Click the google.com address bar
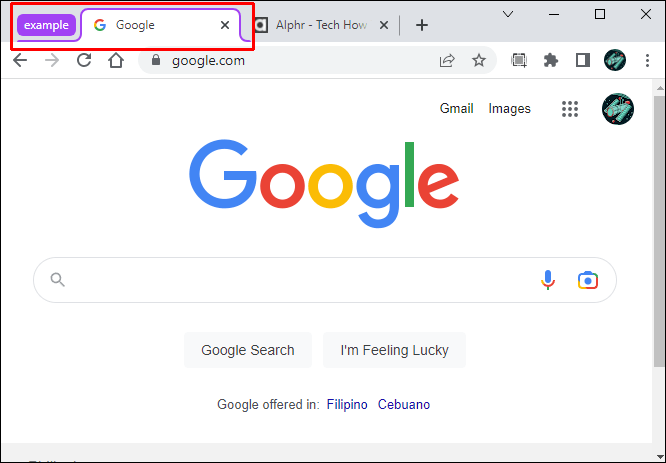The image size is (666, 463). (x=290, y=60)
